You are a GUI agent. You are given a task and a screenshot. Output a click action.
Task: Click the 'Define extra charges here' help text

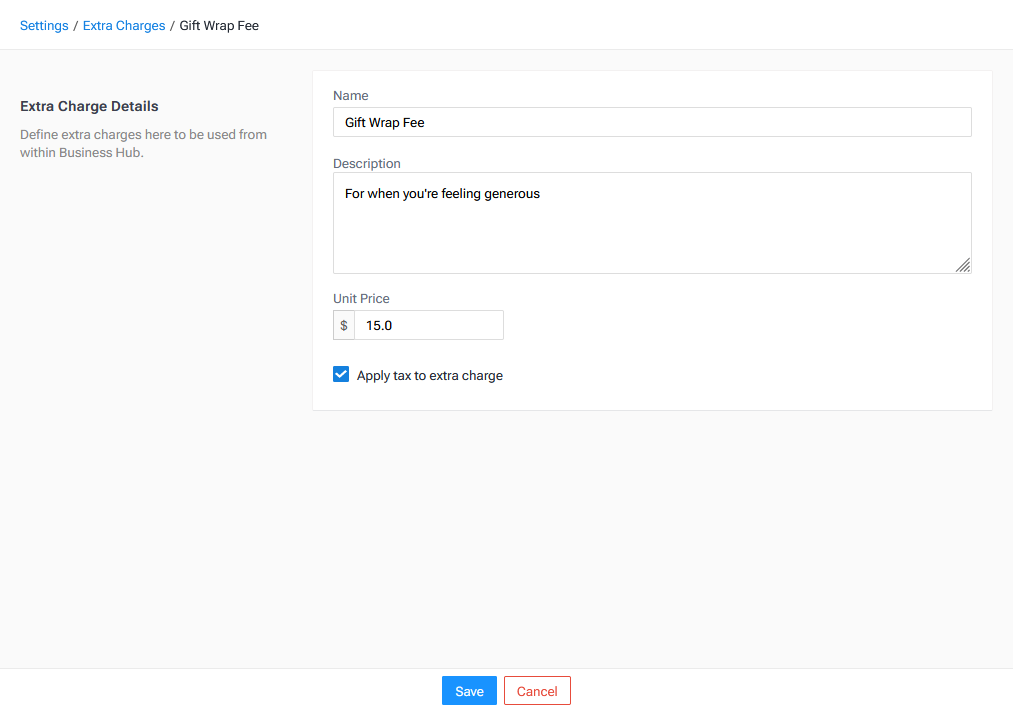[143, 143]
